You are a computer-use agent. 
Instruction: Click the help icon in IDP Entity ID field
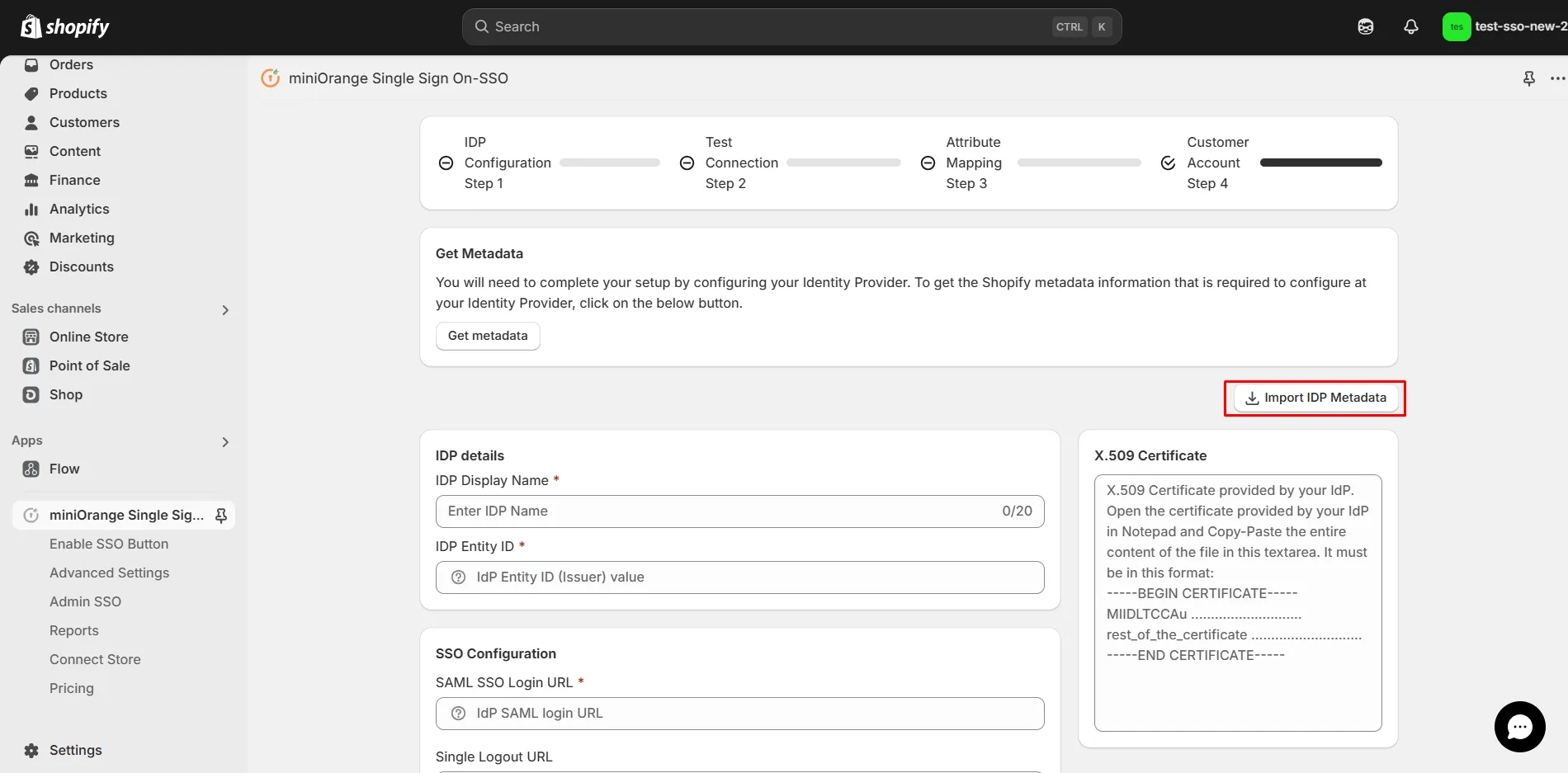[459, 577]
